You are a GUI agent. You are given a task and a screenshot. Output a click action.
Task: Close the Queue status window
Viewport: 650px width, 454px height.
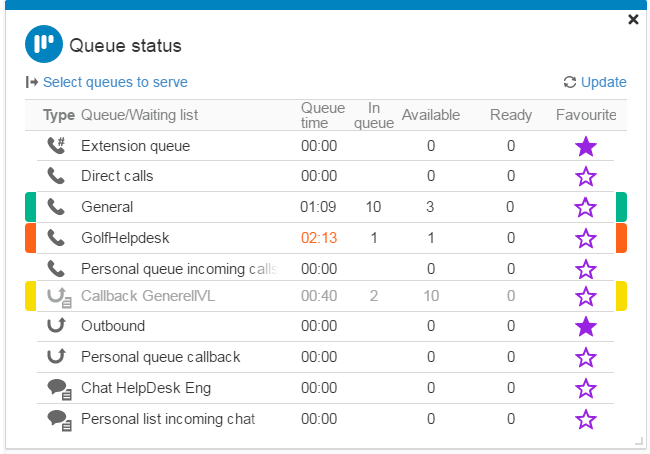(x=633, y=19)
